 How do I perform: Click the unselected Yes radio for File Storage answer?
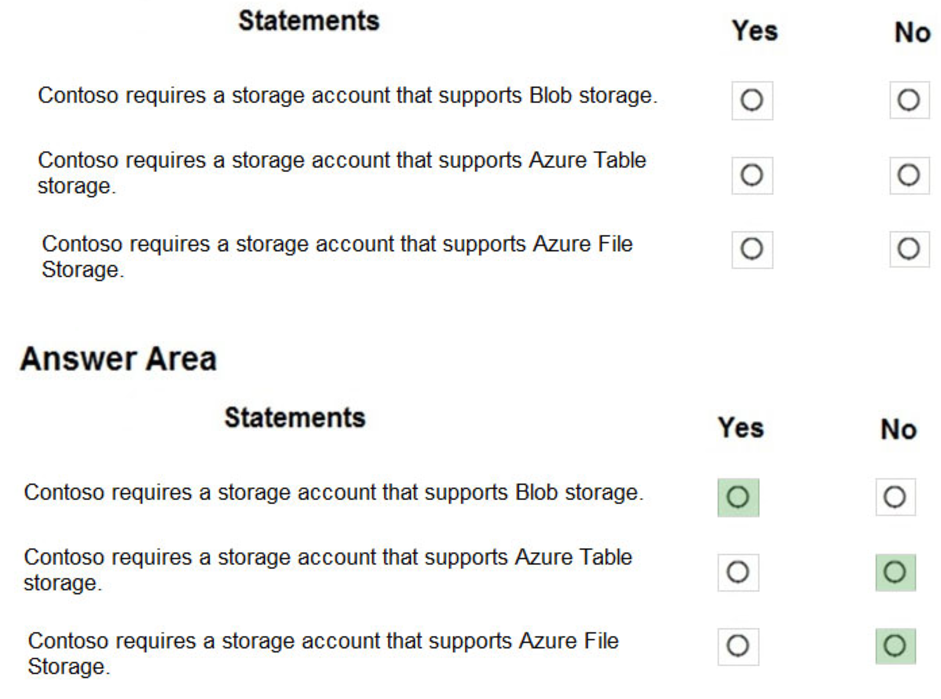click(739, 645)
